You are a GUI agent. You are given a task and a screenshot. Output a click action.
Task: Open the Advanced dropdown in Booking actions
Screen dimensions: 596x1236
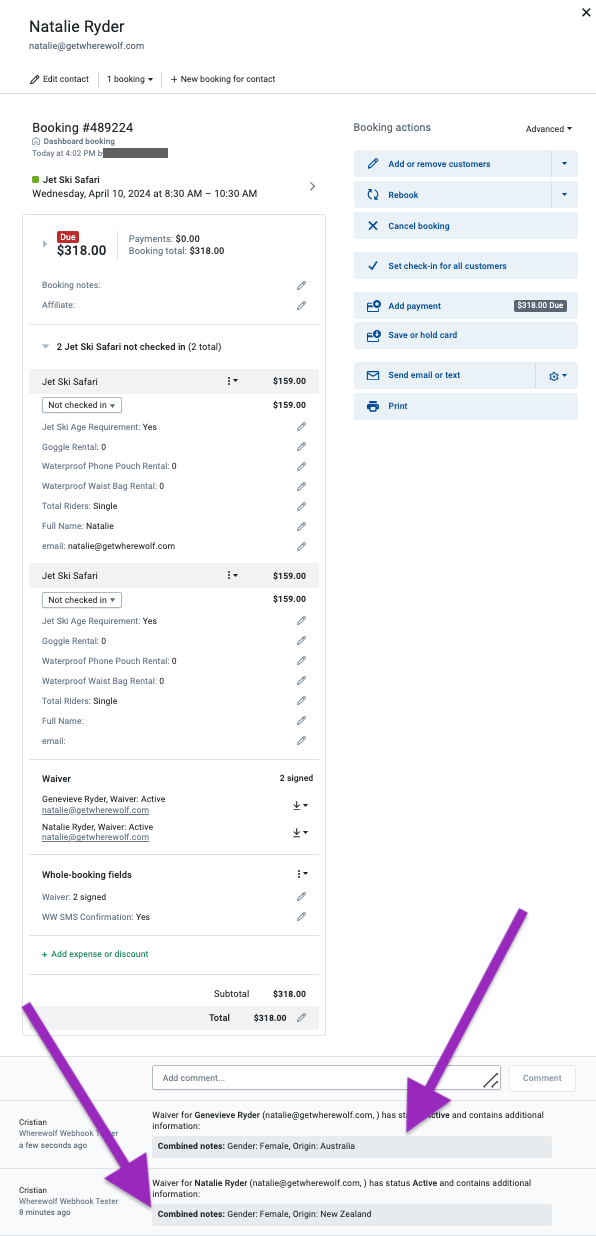(x=549, y=129)
